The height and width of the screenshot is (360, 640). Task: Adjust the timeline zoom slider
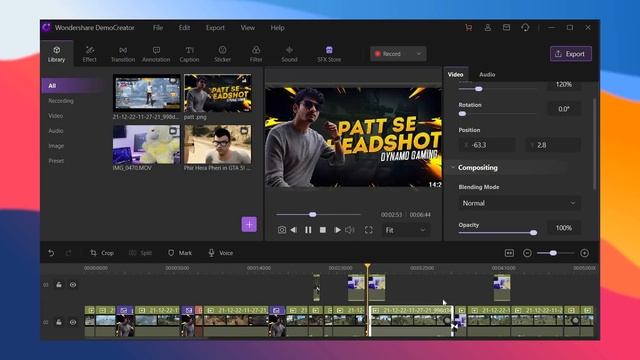[x=556, y=253]
